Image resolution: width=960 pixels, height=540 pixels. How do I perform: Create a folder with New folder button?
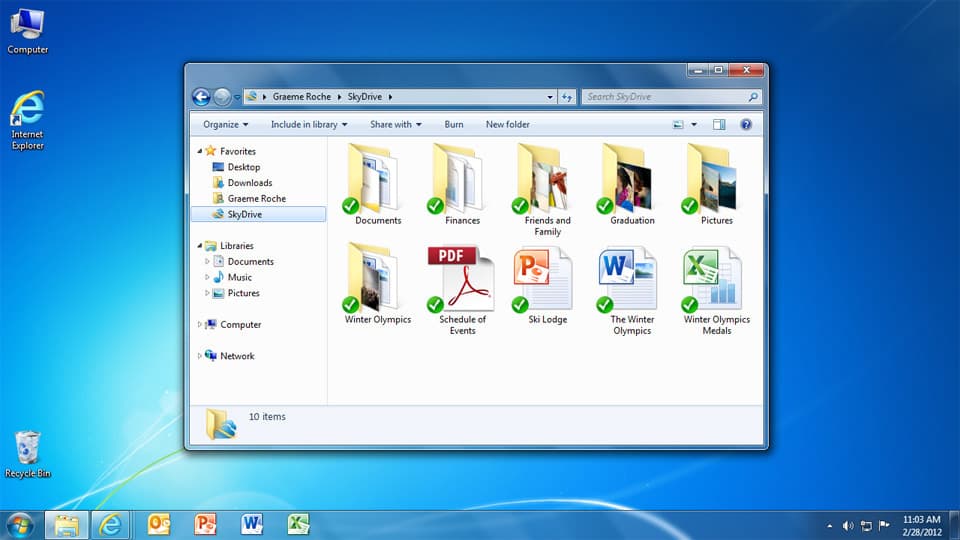pos(508,125)
